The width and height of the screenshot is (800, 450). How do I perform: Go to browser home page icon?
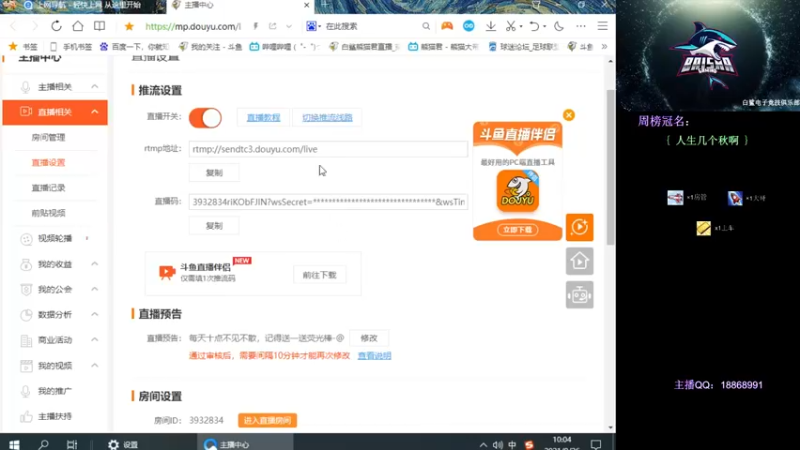tap(78, 26)
